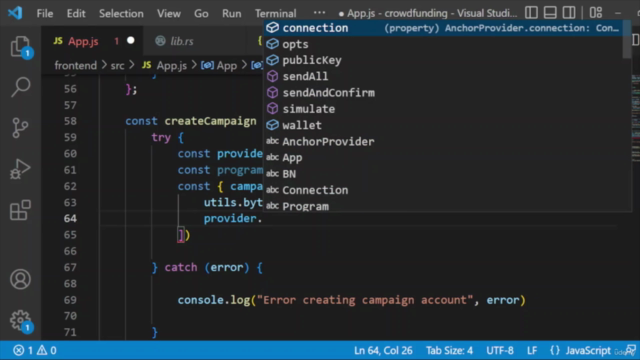Viewport: 640px width, 360px height.
Task: Click the Ln 64, Col 26 status item
Action: tap(383, 350)
